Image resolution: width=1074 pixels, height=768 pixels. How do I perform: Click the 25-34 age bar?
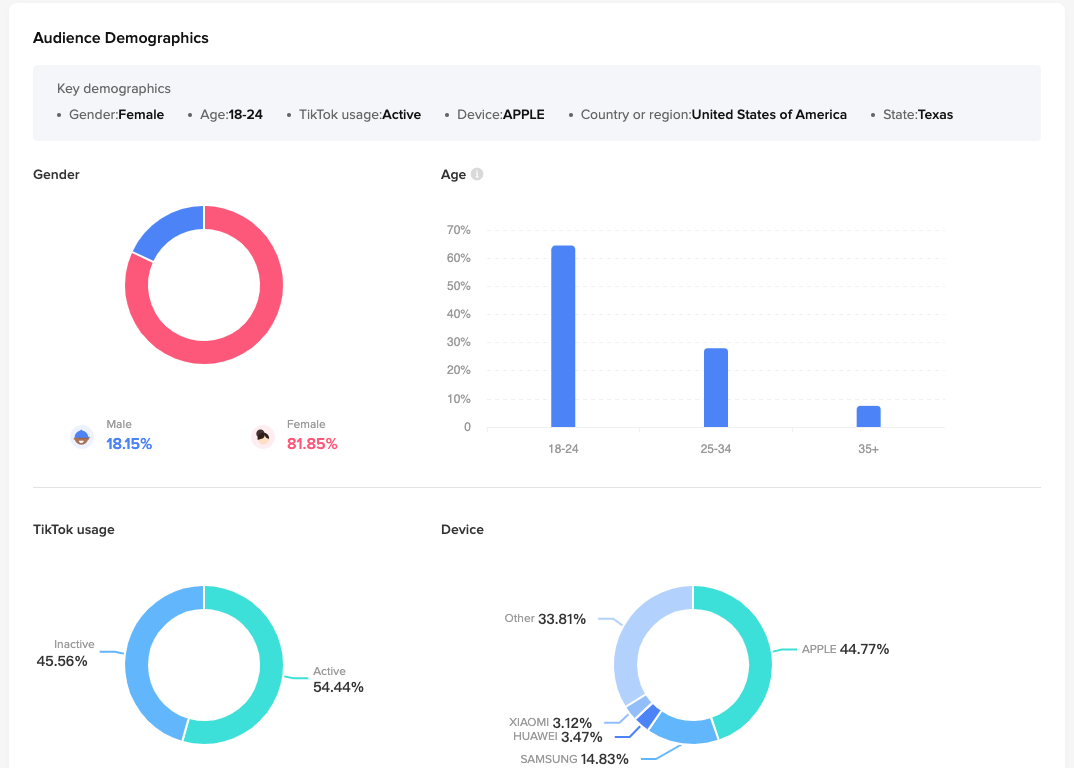click(x=716, y=387)
